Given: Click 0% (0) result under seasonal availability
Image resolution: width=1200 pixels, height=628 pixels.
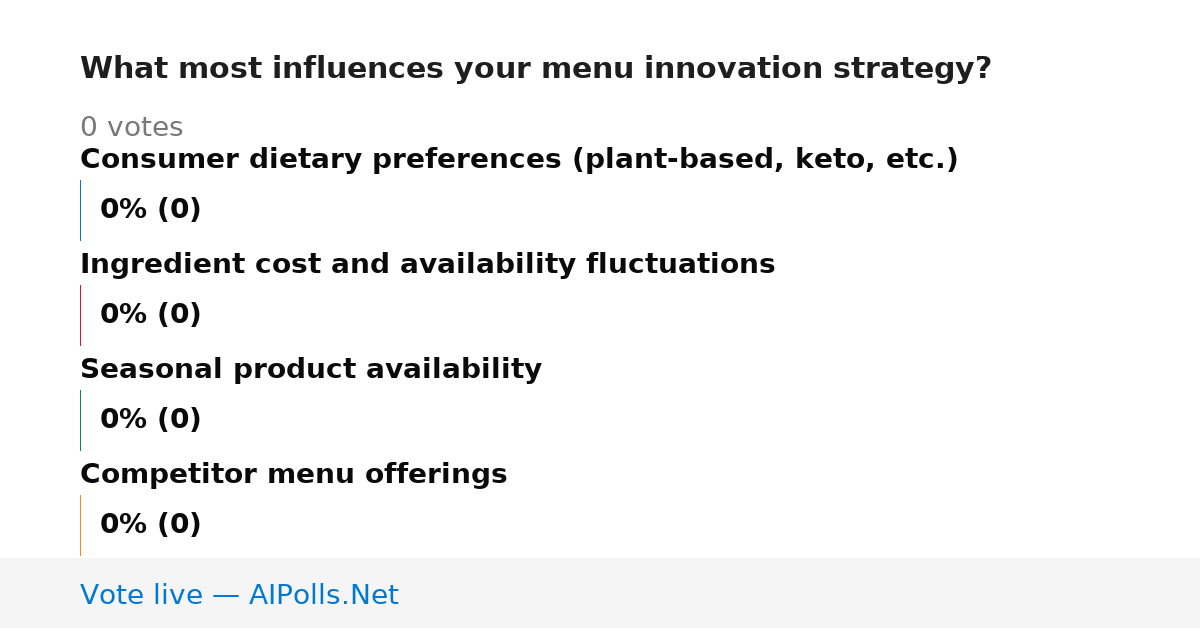Looking at the screenshot, I should pyautogui.click(x=150, y=420).
